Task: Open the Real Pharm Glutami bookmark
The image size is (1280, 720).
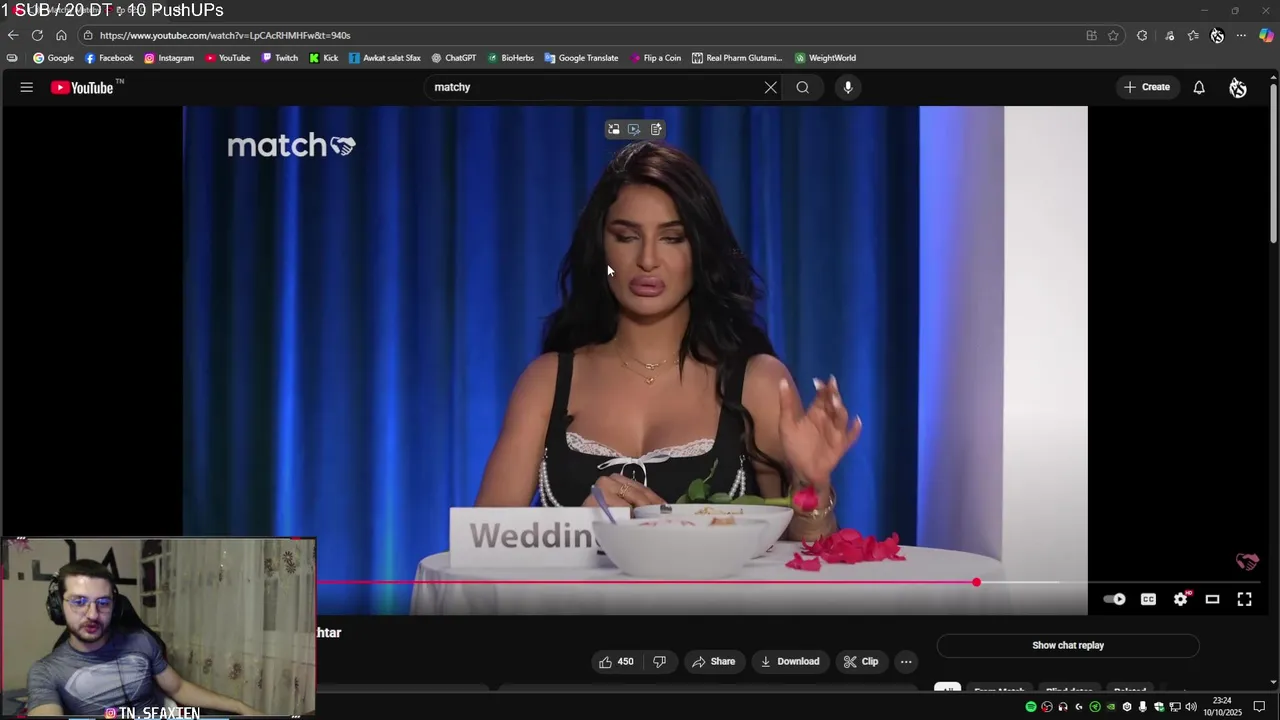Action: point(737,58)
